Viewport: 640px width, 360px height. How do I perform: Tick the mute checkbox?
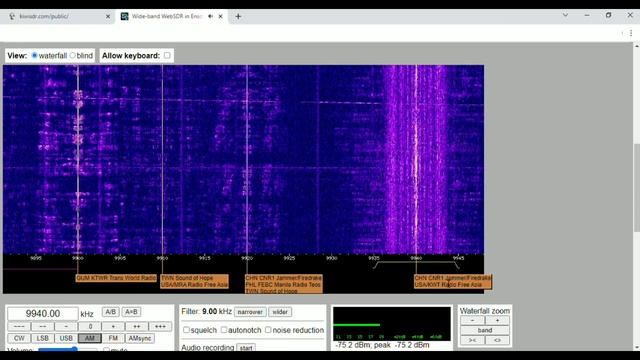point(106,350)
